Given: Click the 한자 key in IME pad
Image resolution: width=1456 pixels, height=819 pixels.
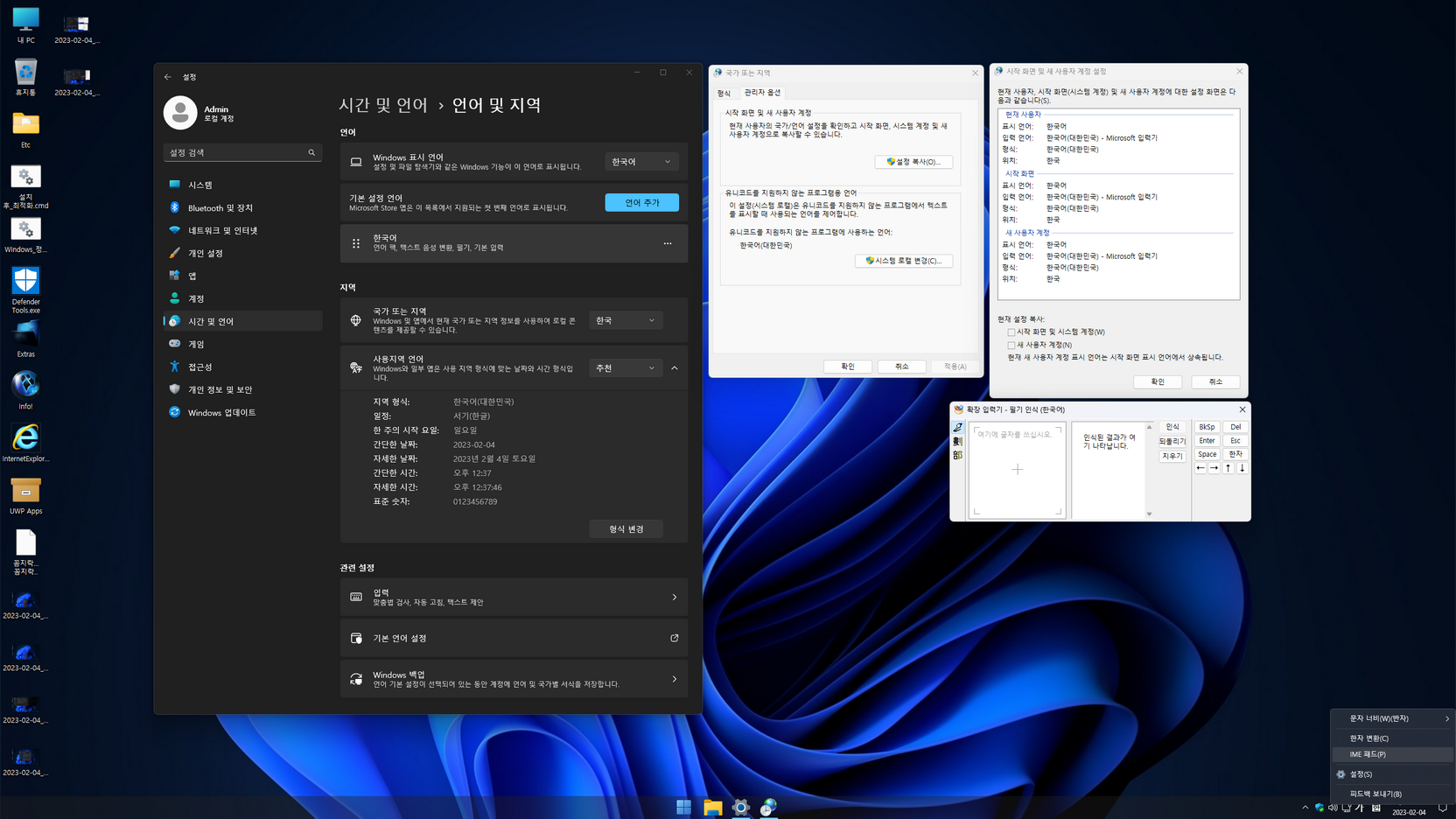Looking at the screenshot, I should coord(1235,454).
